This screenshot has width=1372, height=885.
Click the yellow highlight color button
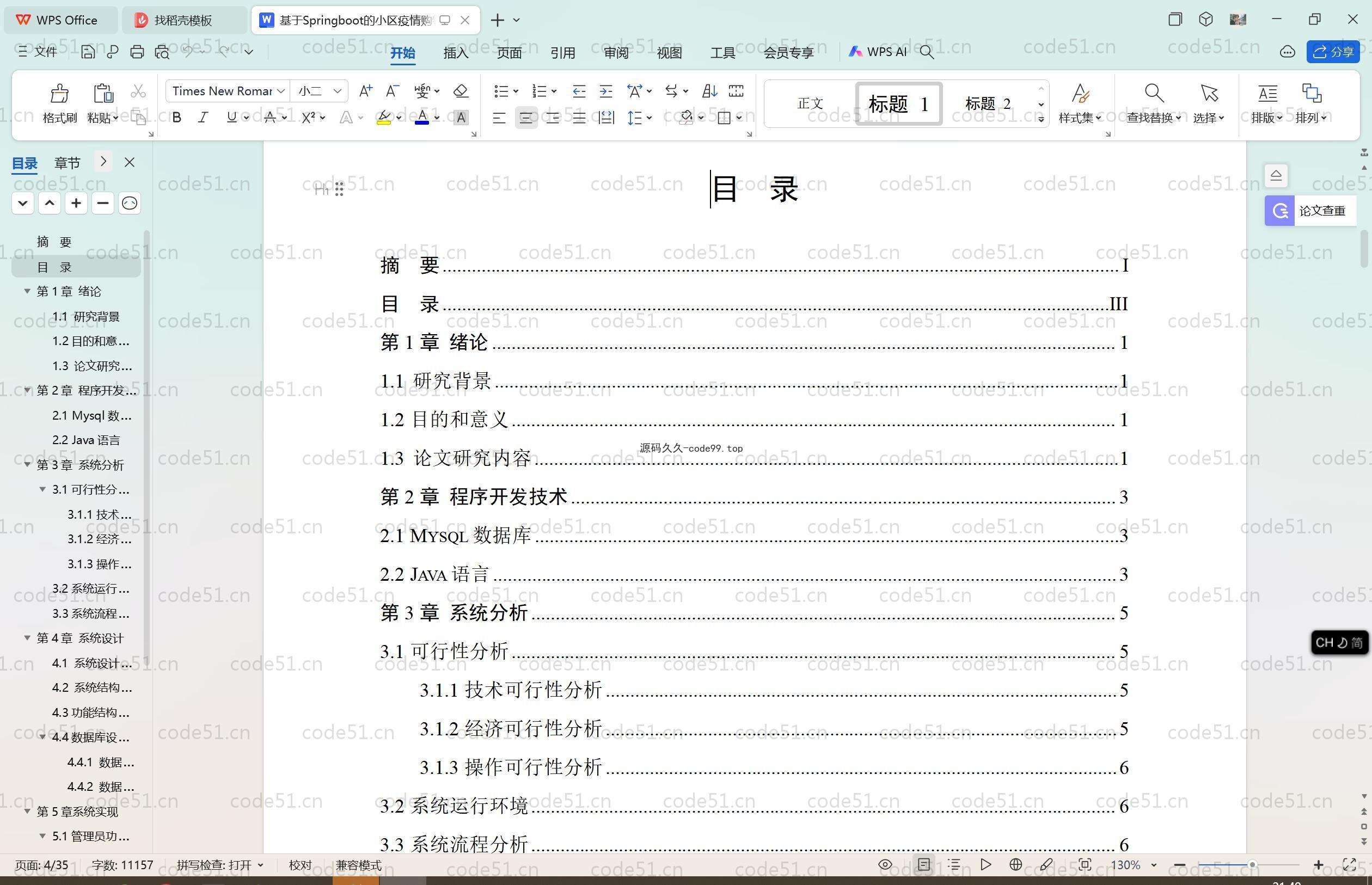tap(384, 118)
